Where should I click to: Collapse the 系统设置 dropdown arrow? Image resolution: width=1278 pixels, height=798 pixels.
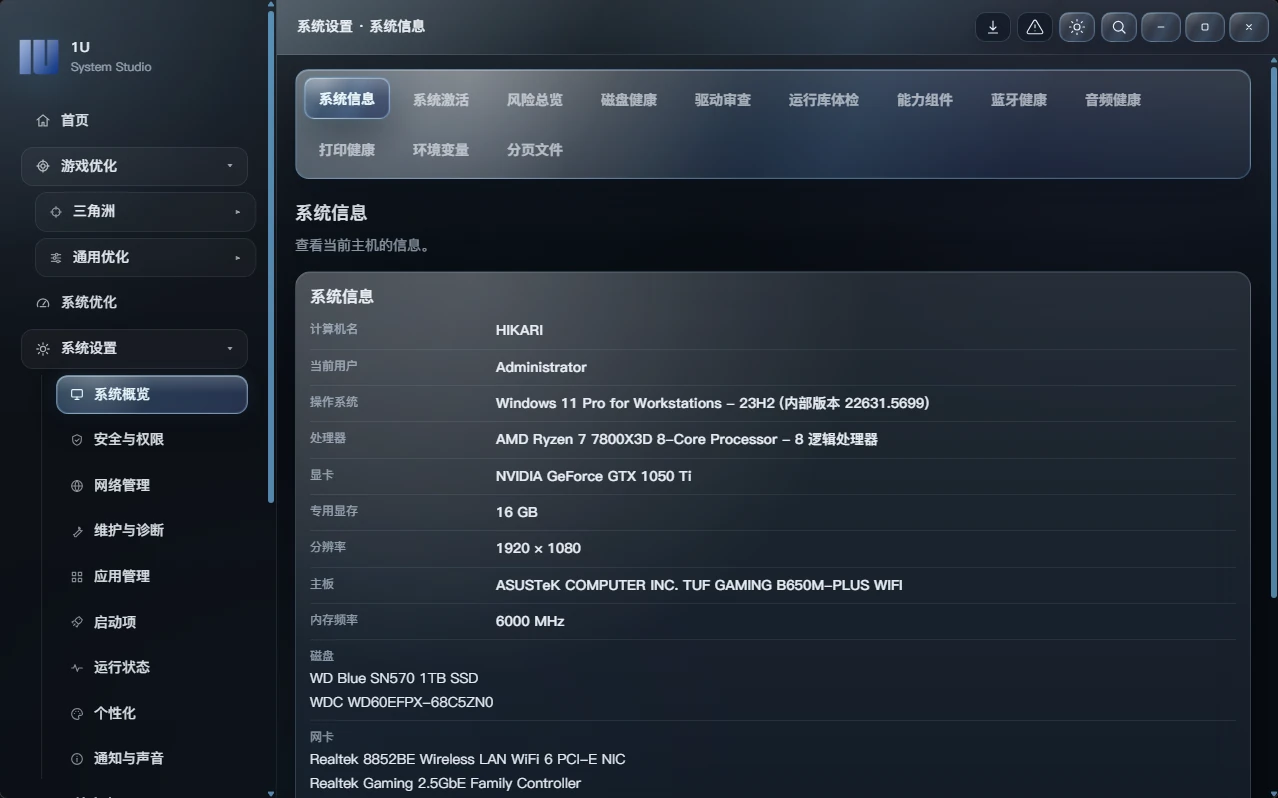point(230,348)
